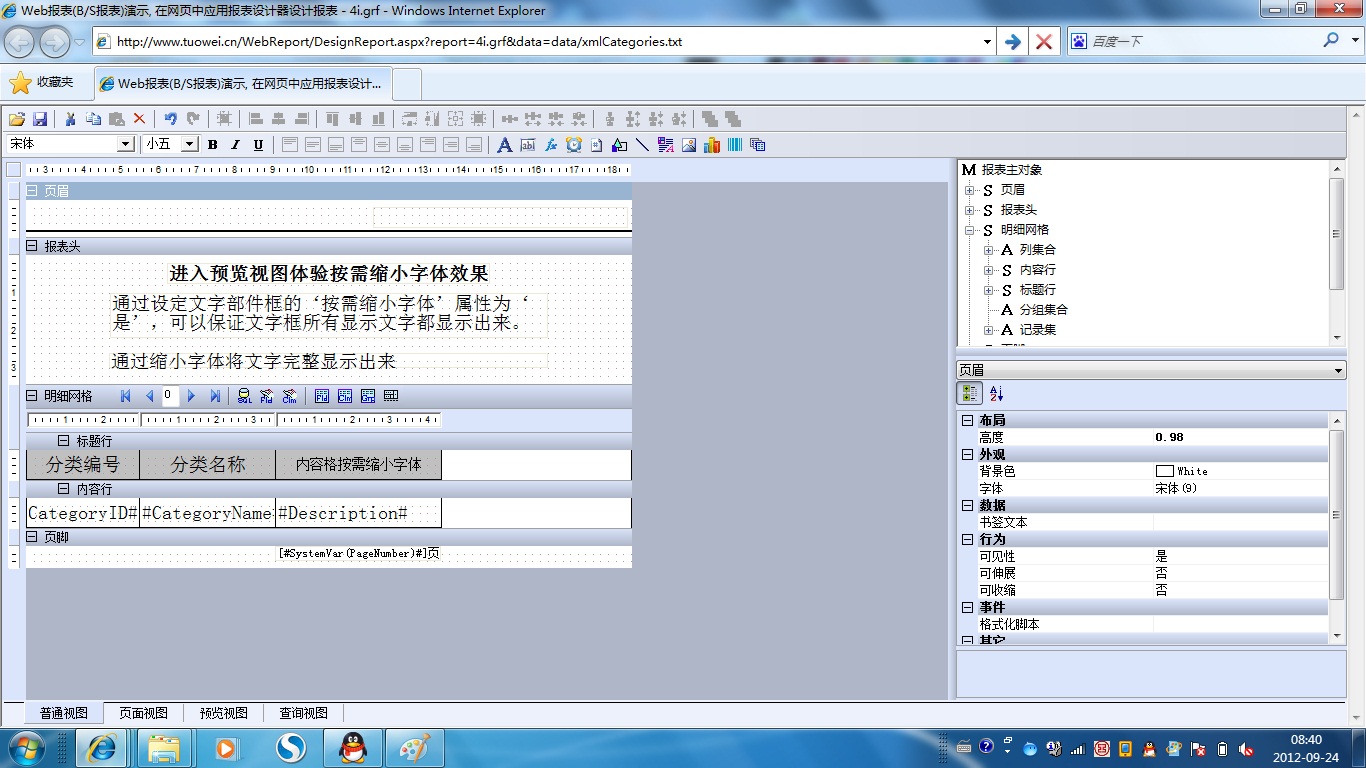Click the Undo arrow in toolbar

coord(170,119)
